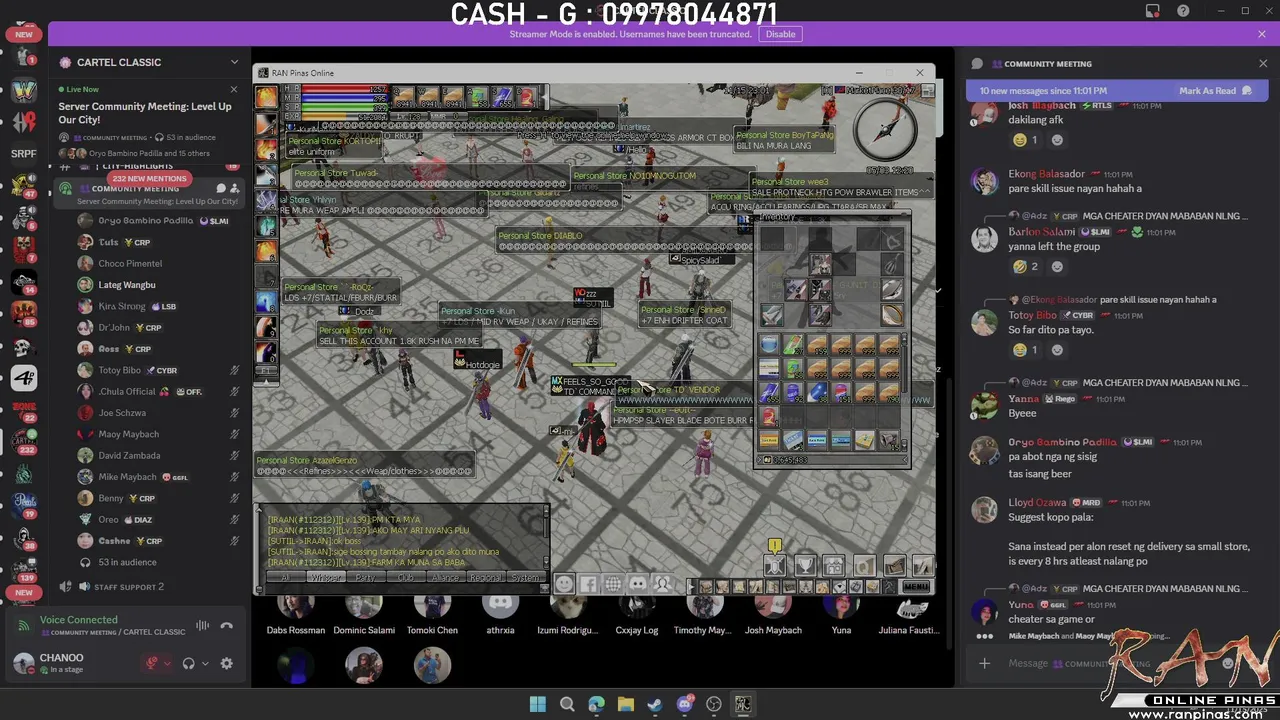Show the 53 in audience list

(127, 562)
